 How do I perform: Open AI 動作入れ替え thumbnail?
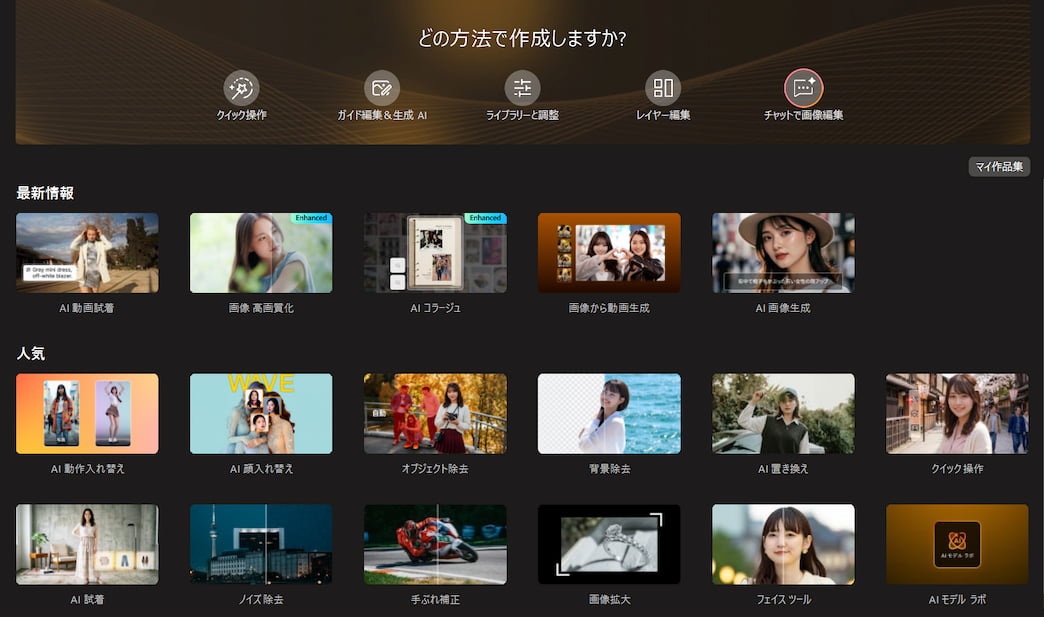[87, 413]
